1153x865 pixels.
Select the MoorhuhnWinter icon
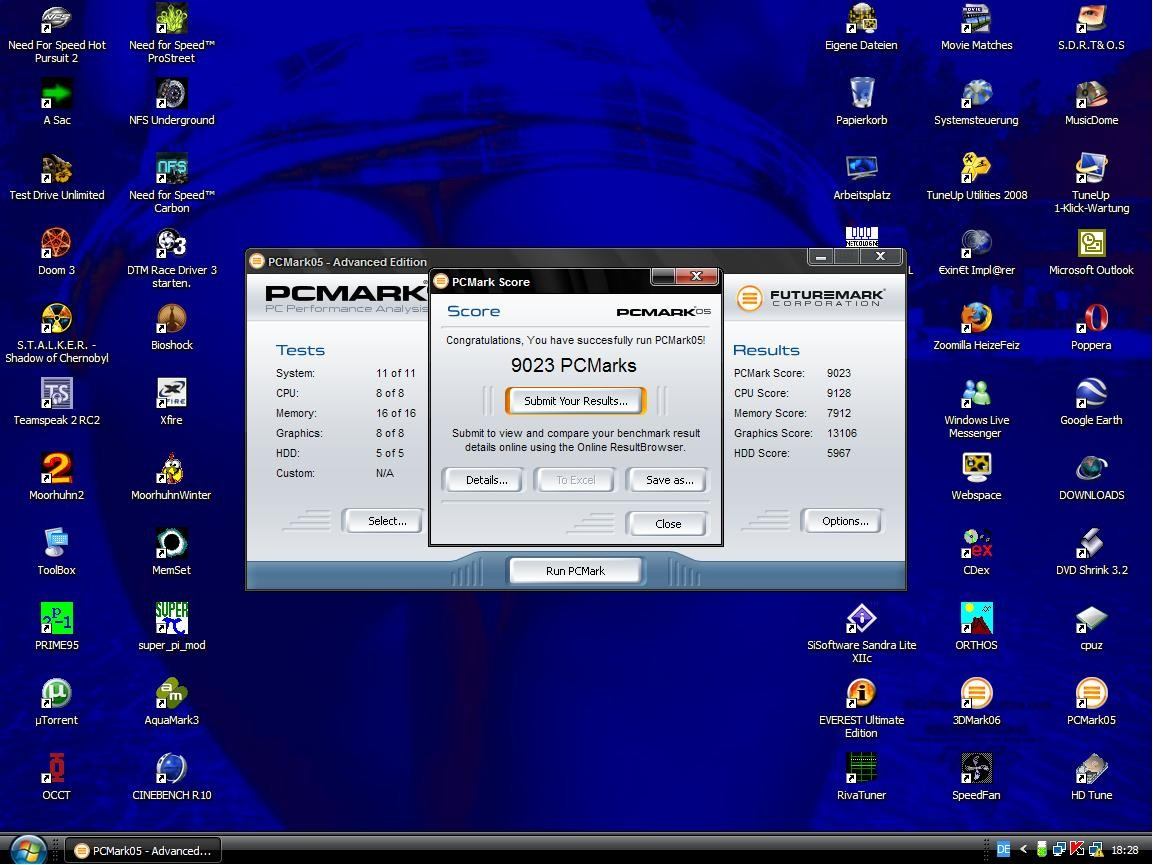171,470
